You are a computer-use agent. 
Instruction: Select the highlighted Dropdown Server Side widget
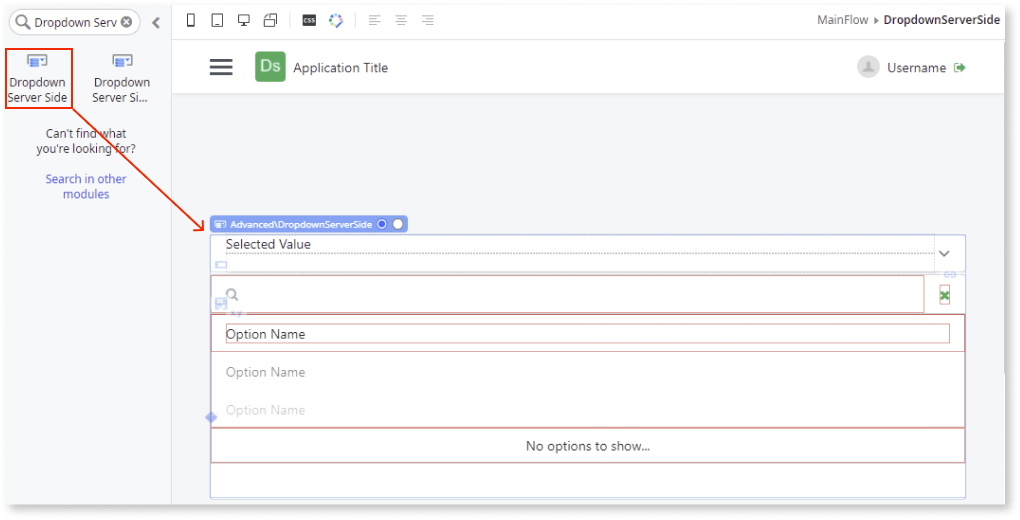click(x=38, y=79)
